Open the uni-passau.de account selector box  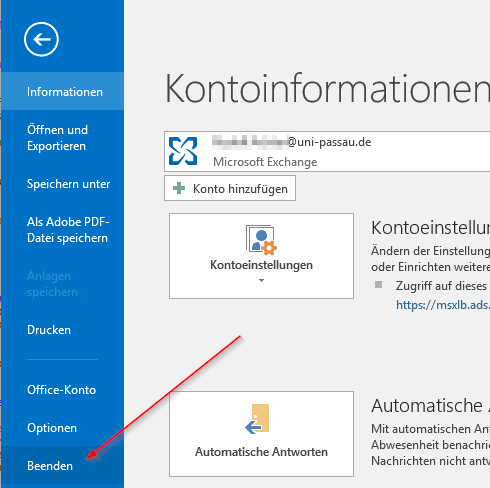[x=327, y=151]
